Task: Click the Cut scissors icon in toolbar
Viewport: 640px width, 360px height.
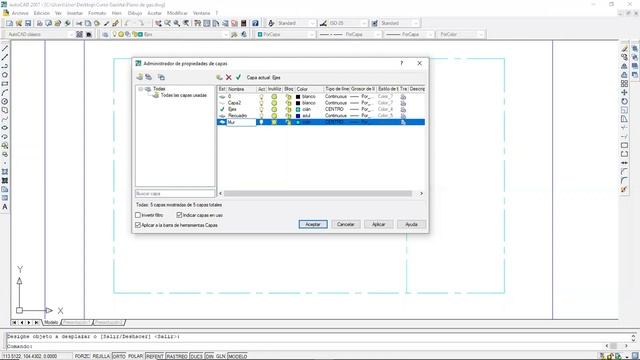Action: 79,23
